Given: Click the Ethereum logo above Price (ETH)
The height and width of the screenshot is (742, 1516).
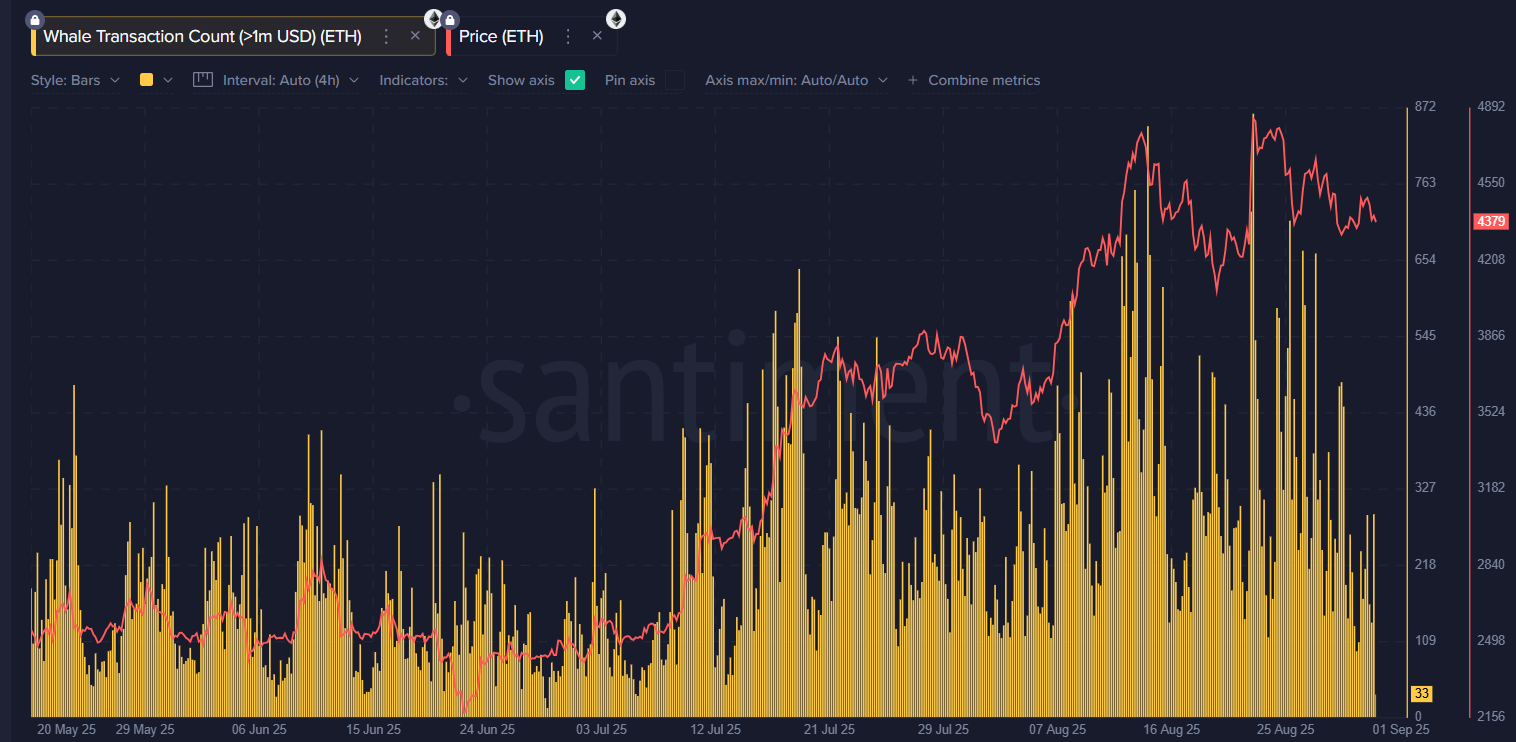Looking at the screenshot, I should point(616,18).
